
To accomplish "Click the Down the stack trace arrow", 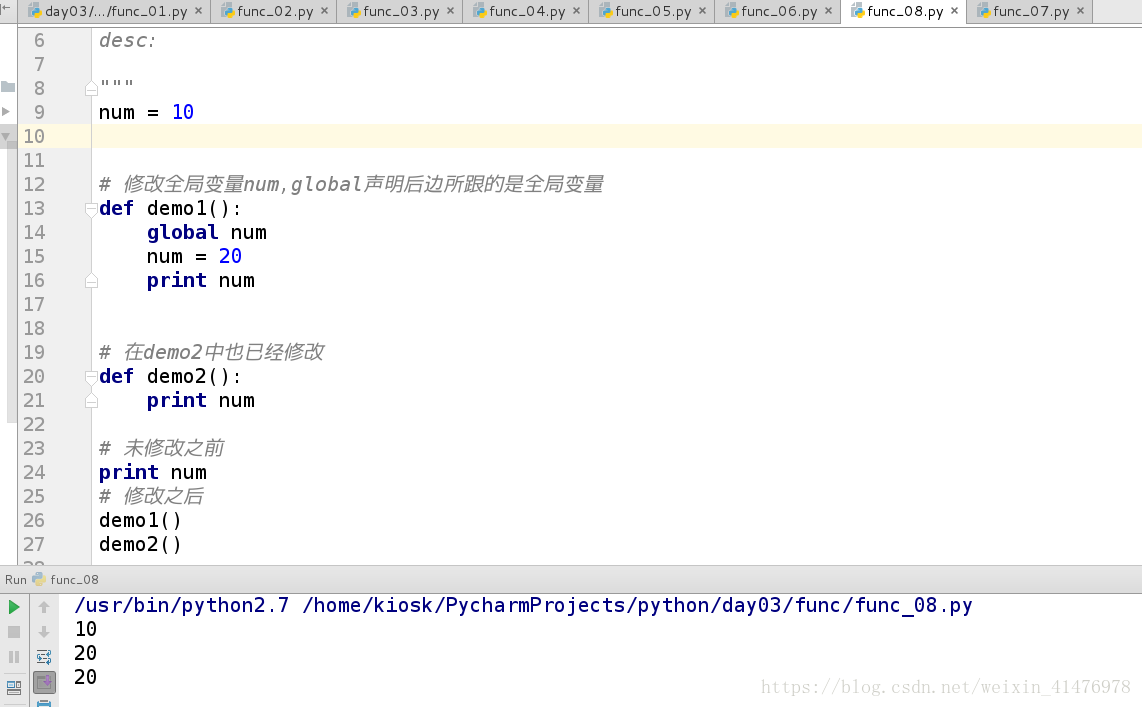I will [x=44, y=632].
